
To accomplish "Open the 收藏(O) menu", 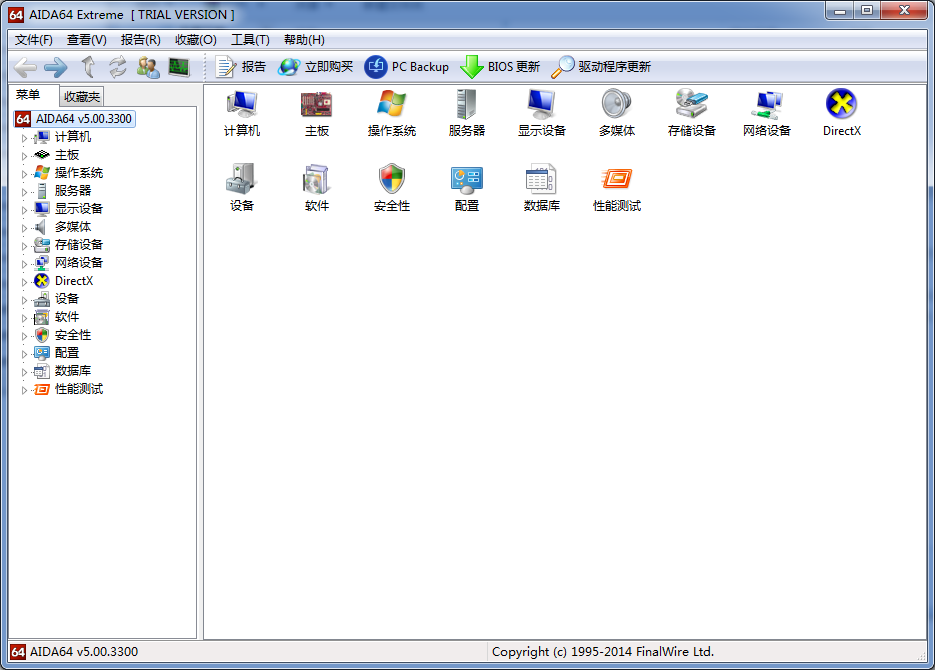I will (x=196, y=40).
